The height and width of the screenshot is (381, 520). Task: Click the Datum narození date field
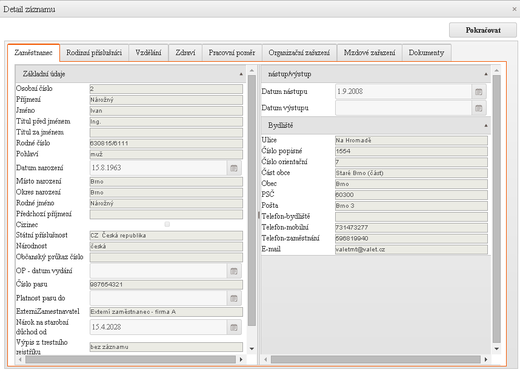tap(159, 168)
